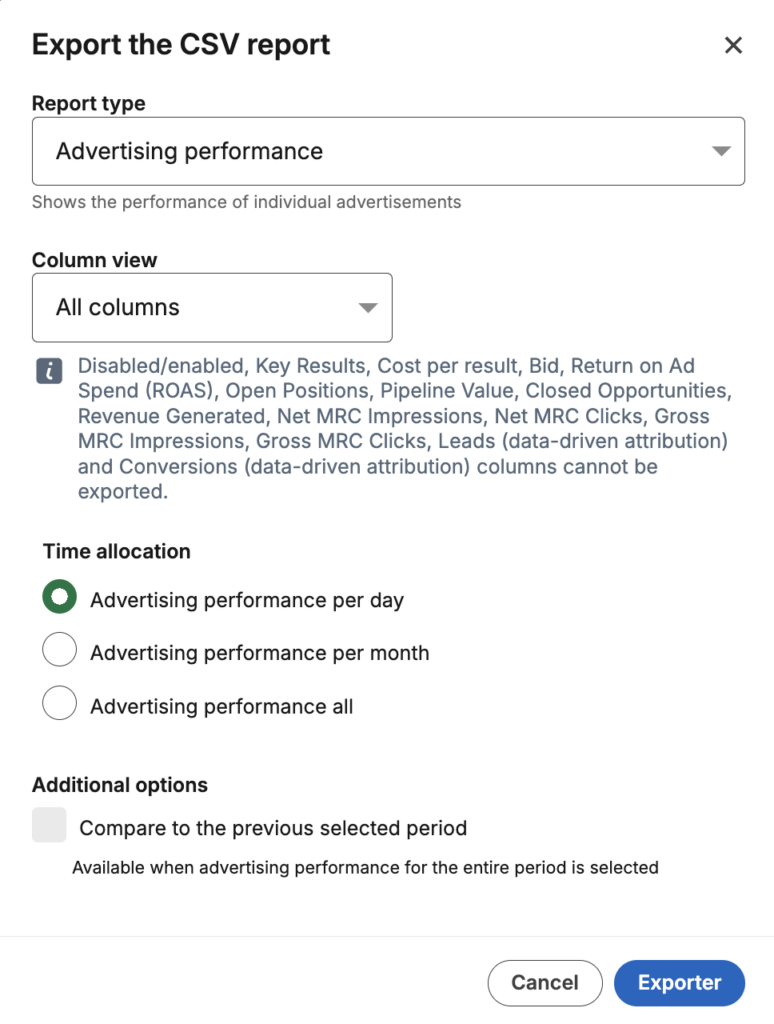Click the Report type dropdown chevron
Viewport: 774px width, 1024px height.
point(720,151)
